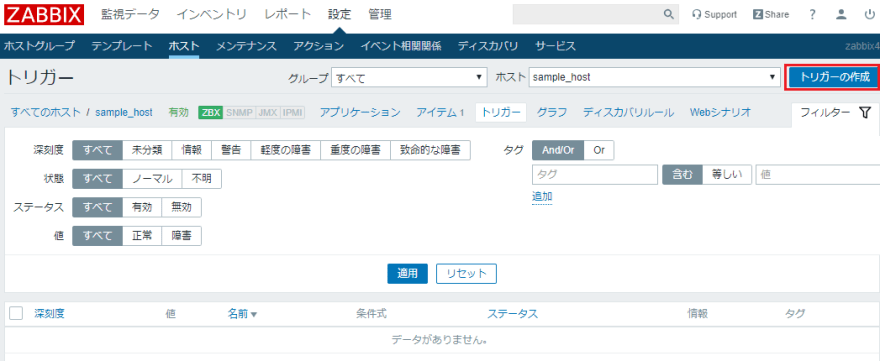This screenshot has width=880, height=361.
Task: Go to テンプレート submenu
Action: coord(122,46)
